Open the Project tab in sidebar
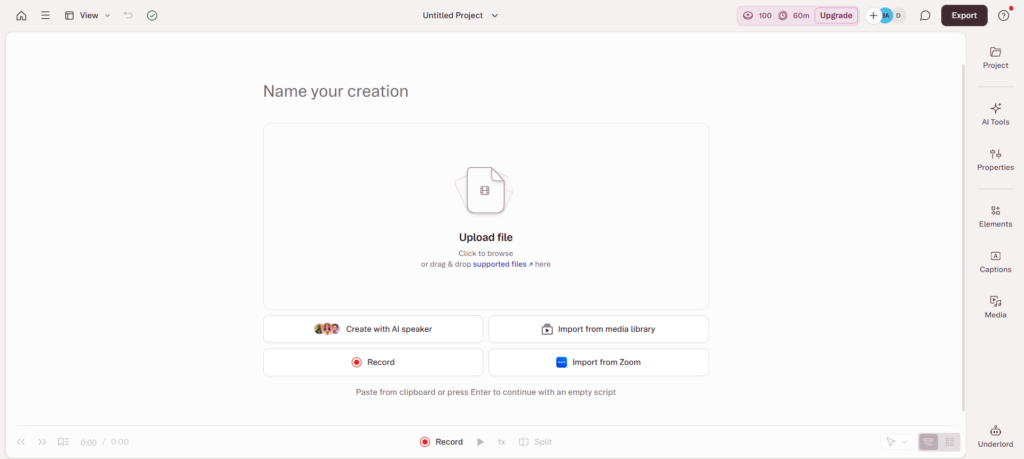The image size is (1024, 459). pyautogui.click(x=995, y=57)
